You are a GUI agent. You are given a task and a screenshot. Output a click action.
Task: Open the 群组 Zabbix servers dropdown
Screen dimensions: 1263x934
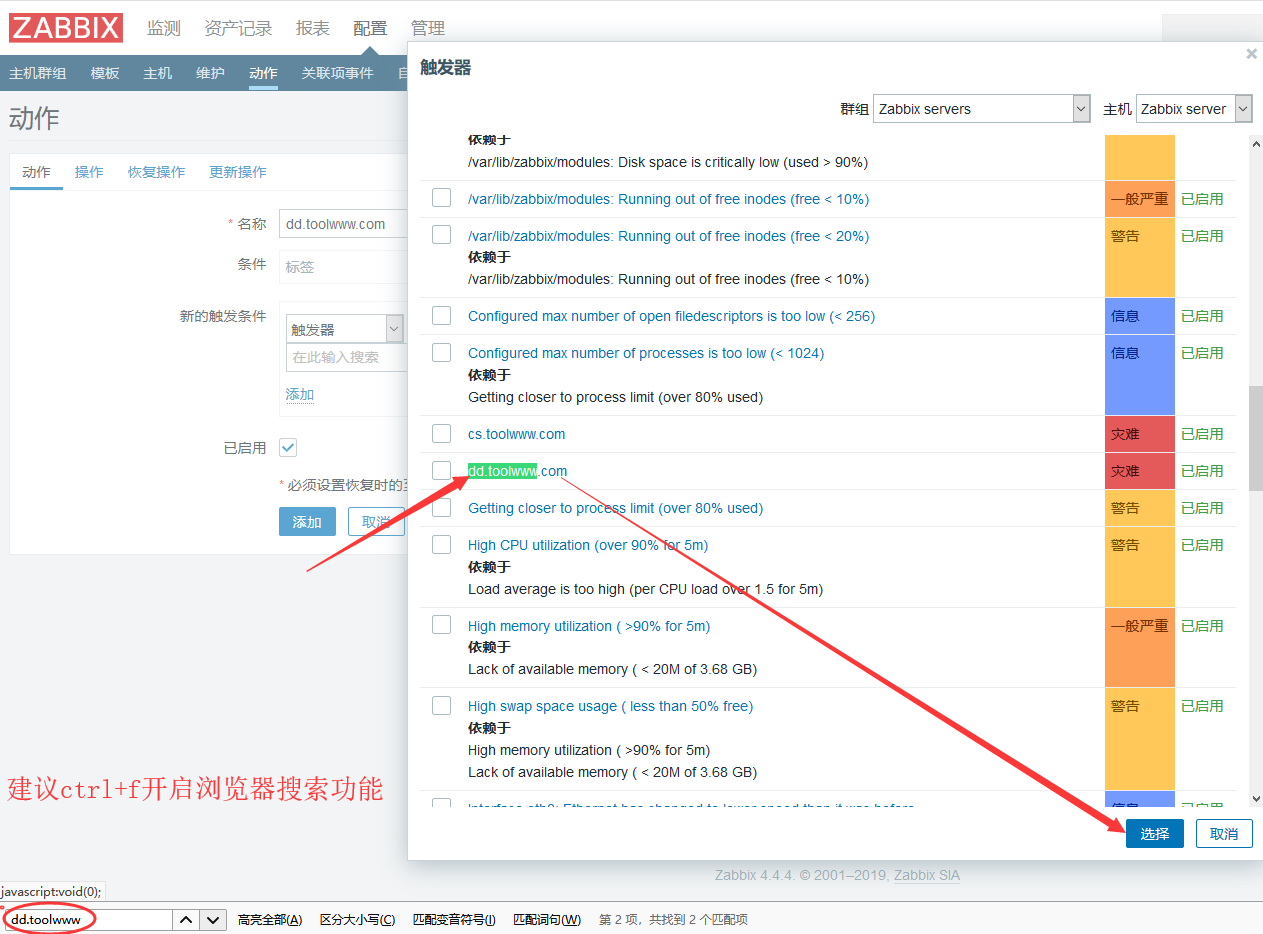(x=981, y=109)
